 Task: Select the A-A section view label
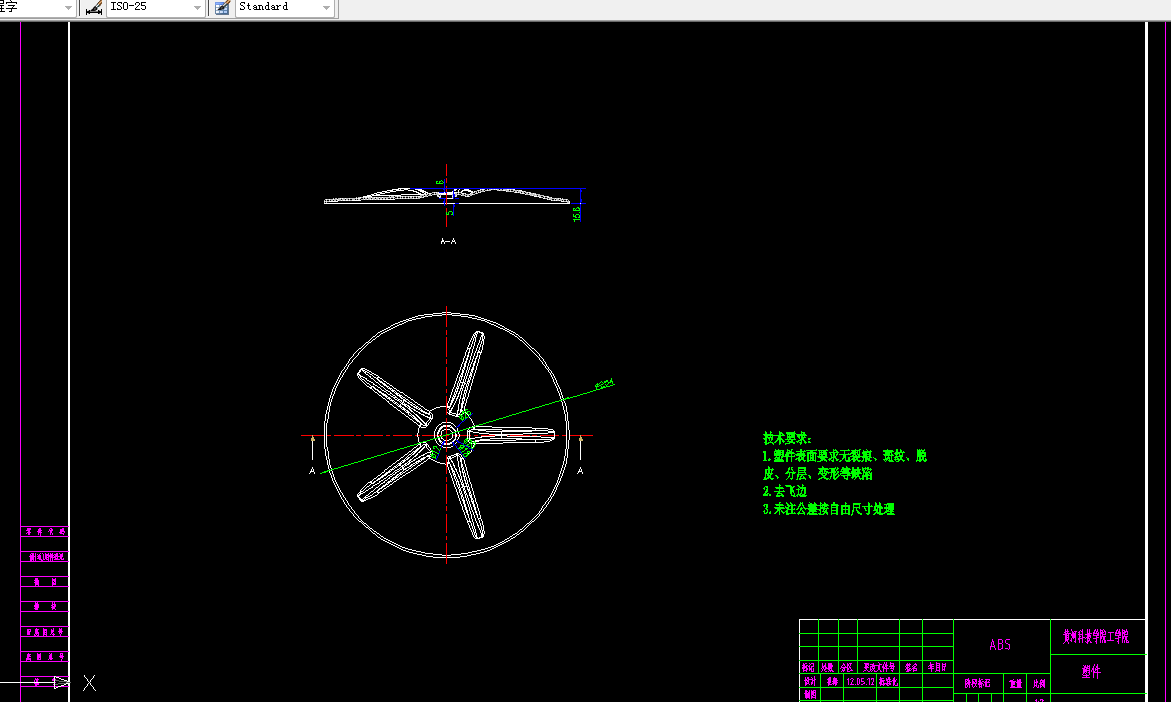point(448,241)
